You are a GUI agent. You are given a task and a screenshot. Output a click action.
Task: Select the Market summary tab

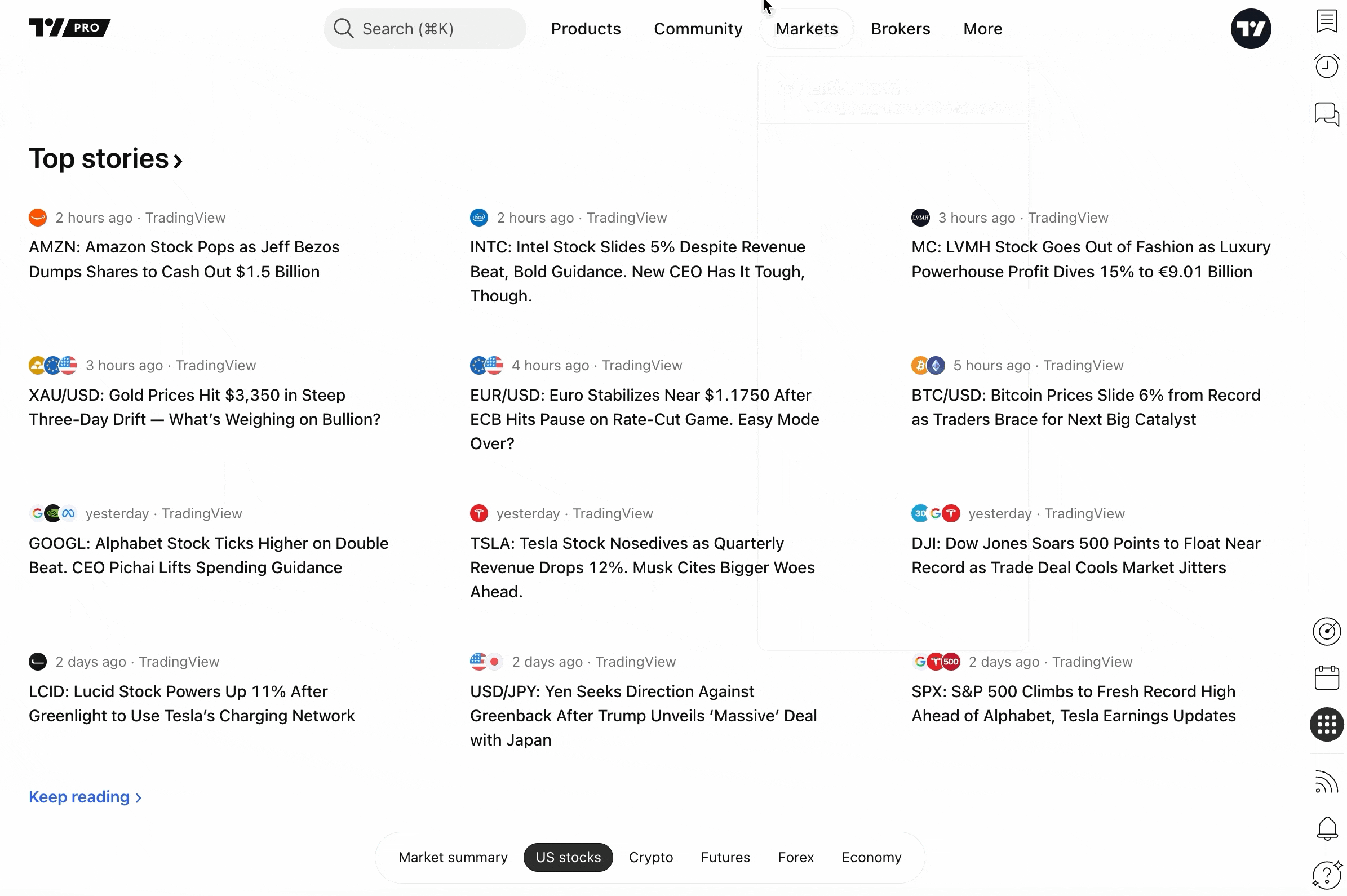453,857
